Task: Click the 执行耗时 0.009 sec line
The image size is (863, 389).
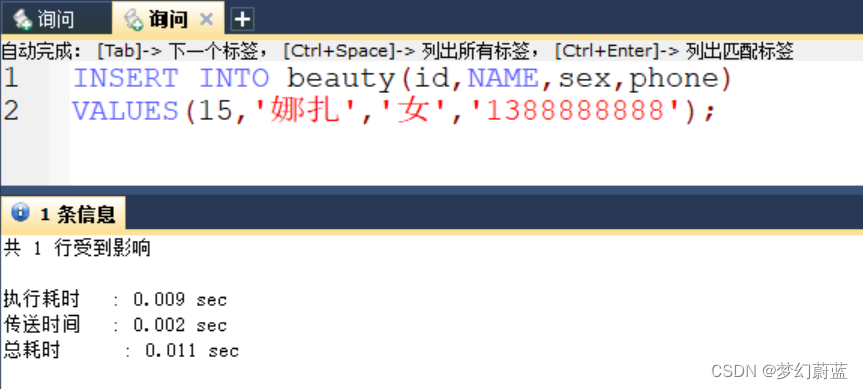Action: [115, 300]
